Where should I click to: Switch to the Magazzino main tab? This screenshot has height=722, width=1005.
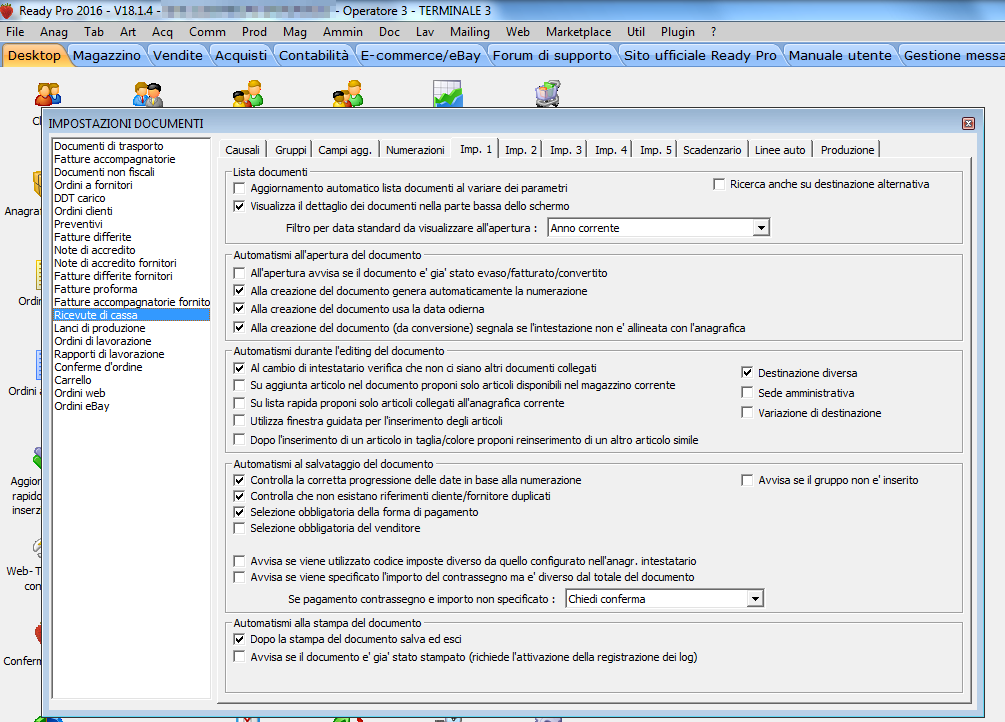click(106, 56)
